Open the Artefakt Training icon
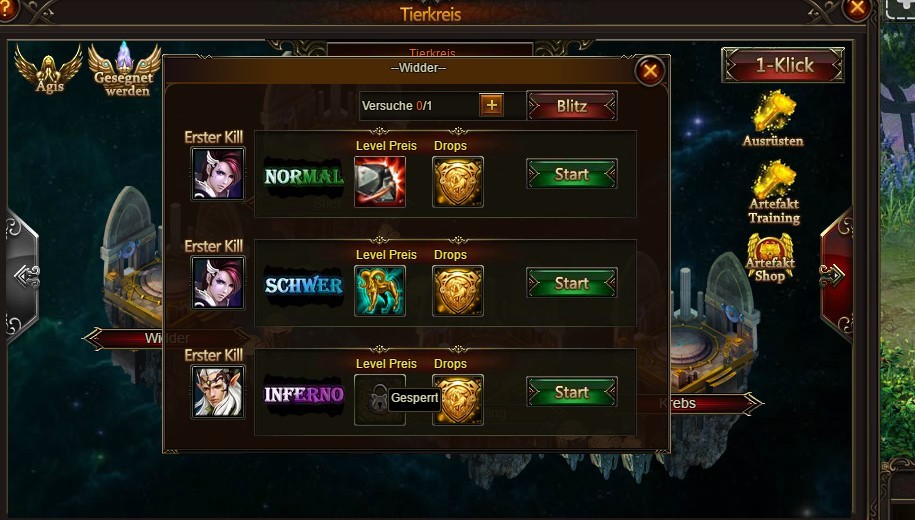Viewport: 915px width, 520px height. [x=774, y=193]
